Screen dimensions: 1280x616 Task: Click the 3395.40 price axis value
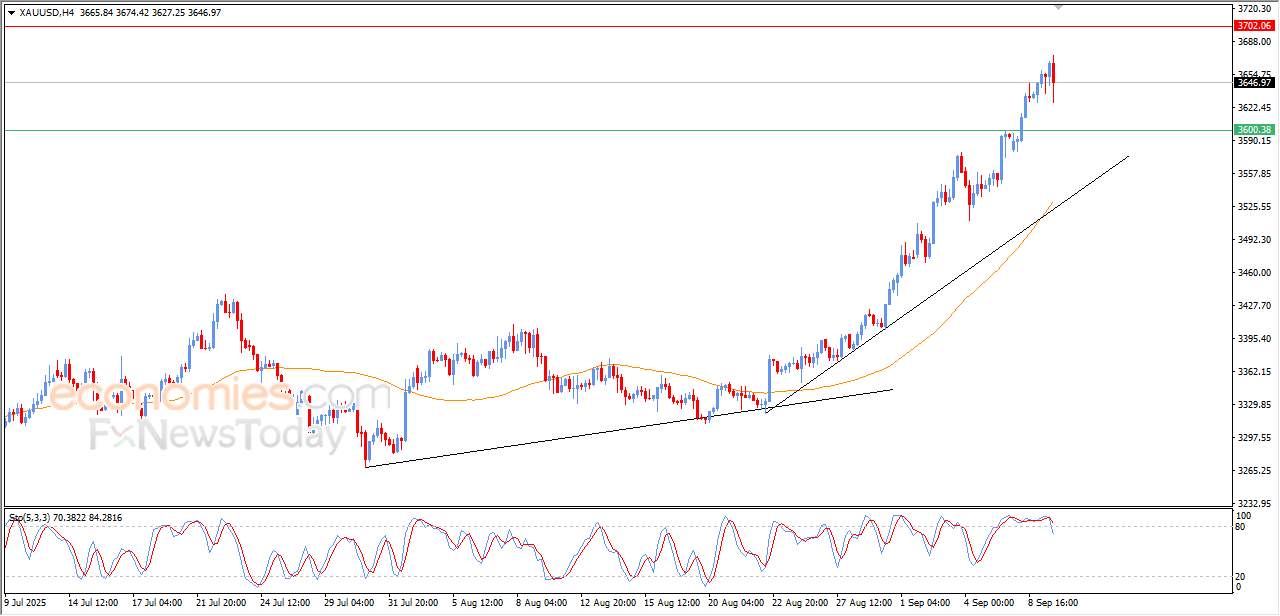coord(1254,339)
